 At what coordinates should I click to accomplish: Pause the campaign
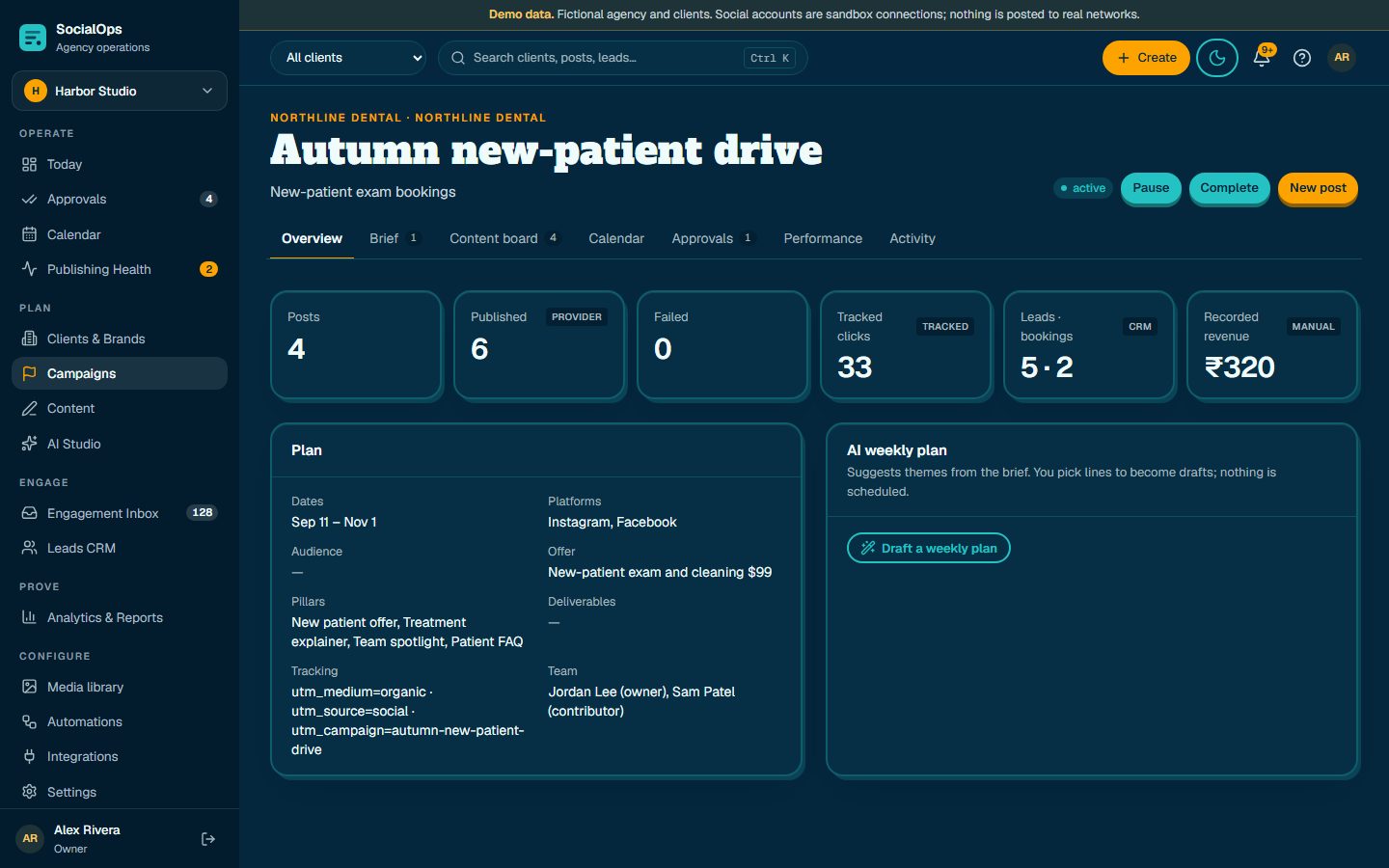click(1151, 188)
